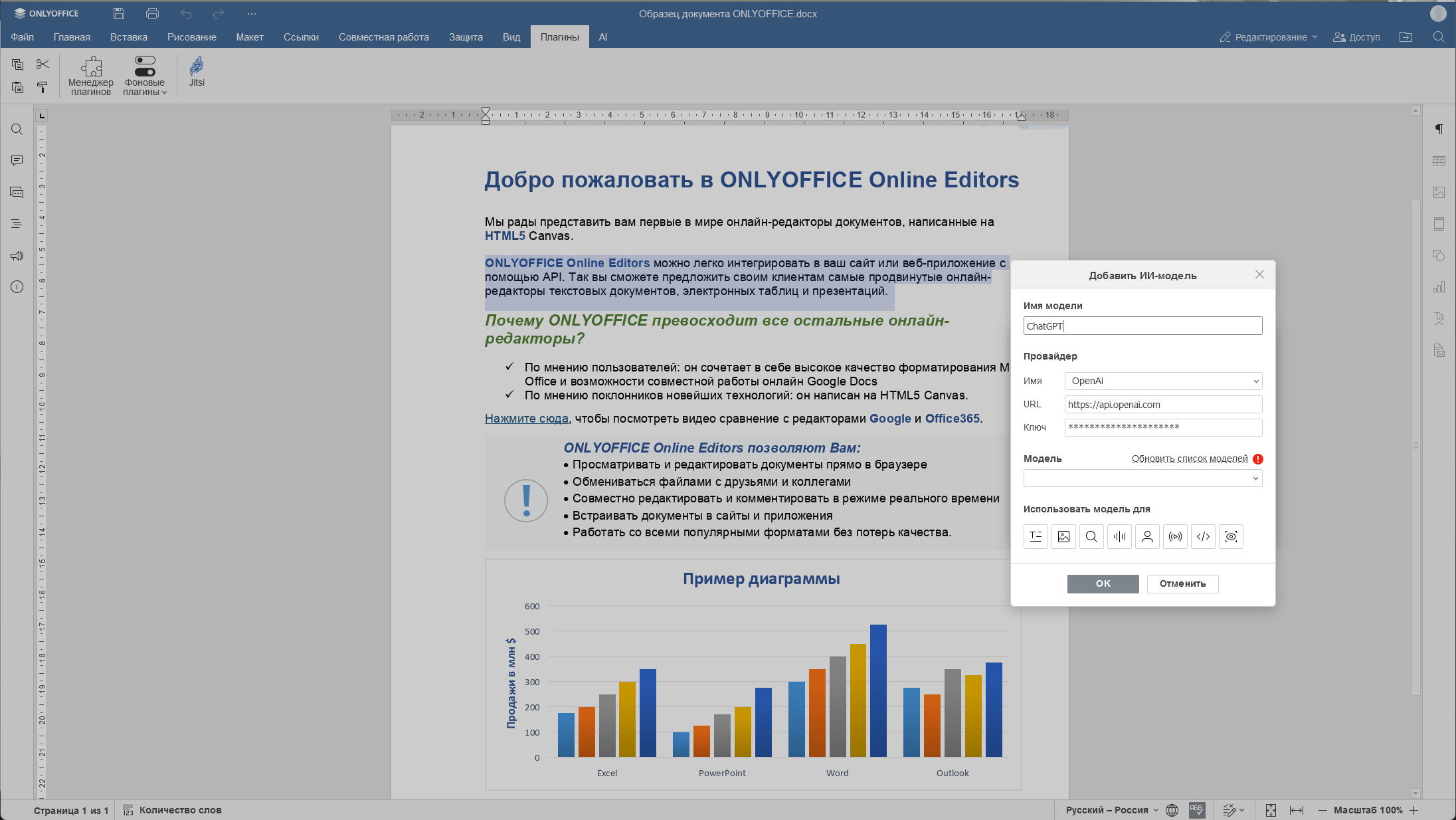Click Обновить список моделей link
Screen dimensions: 1456x820
point(1189,459)
